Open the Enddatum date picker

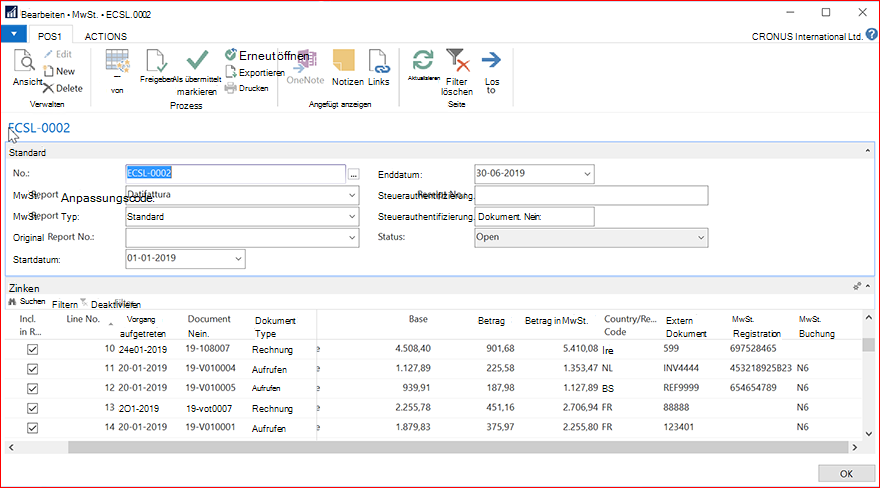click(587, 174)
